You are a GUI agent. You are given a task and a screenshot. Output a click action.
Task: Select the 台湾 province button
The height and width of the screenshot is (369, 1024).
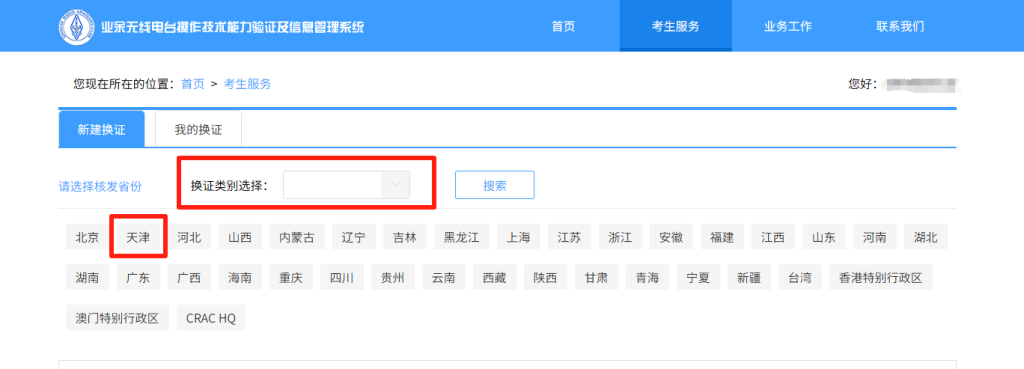pyautogui.click(x=800, y=278)
